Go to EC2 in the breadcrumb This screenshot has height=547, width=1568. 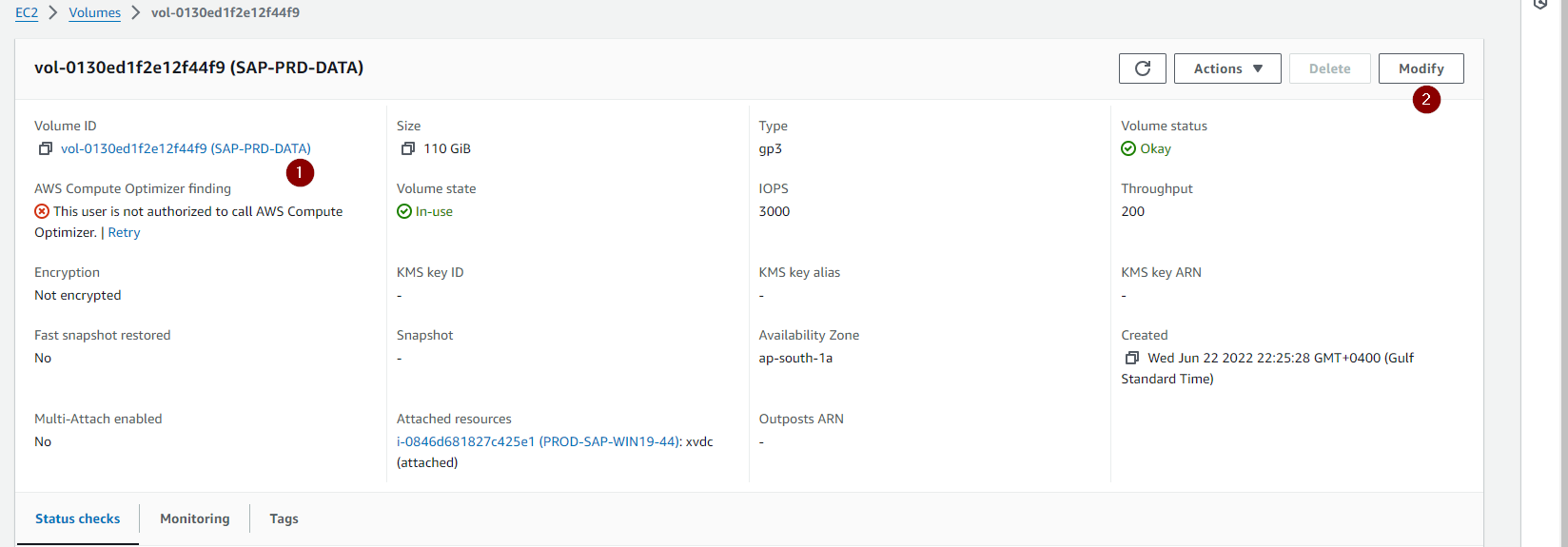coord(27,12)
